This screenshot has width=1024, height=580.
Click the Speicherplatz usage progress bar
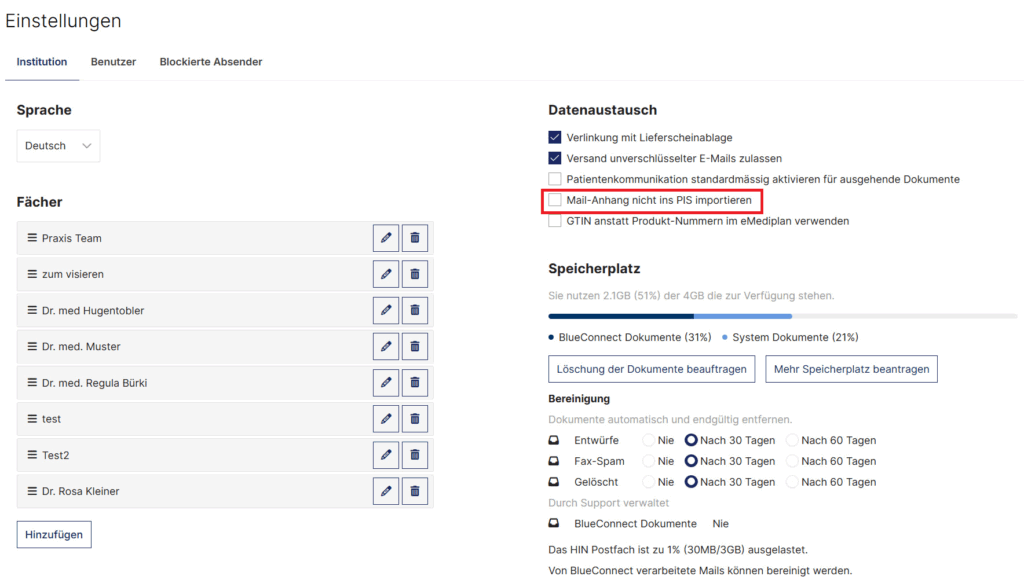tap(782, 316)
